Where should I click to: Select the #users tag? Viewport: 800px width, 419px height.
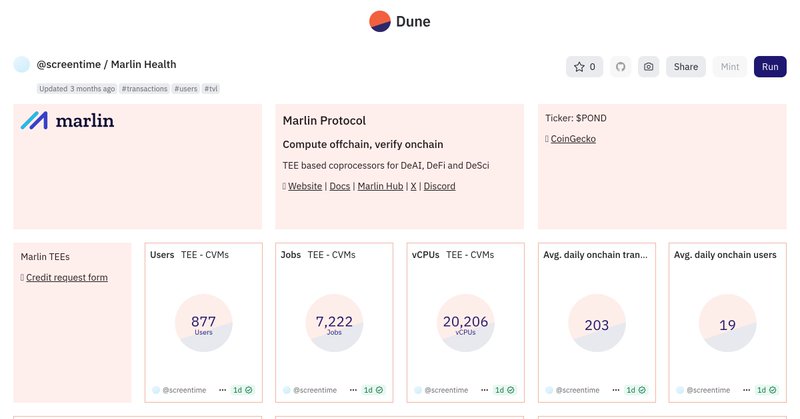[x=186, y=89]
